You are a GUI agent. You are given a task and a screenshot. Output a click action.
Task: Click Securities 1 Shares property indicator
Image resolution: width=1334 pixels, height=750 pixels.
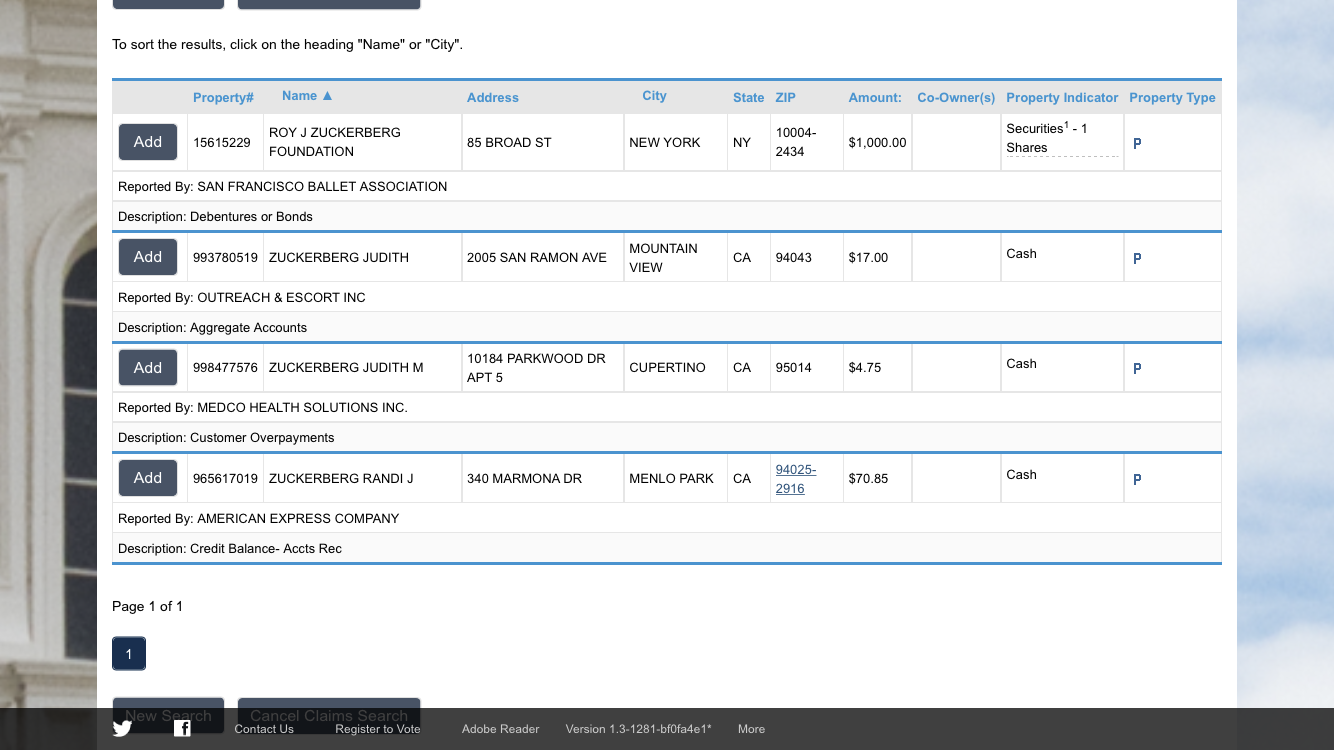click(1062, 138)
